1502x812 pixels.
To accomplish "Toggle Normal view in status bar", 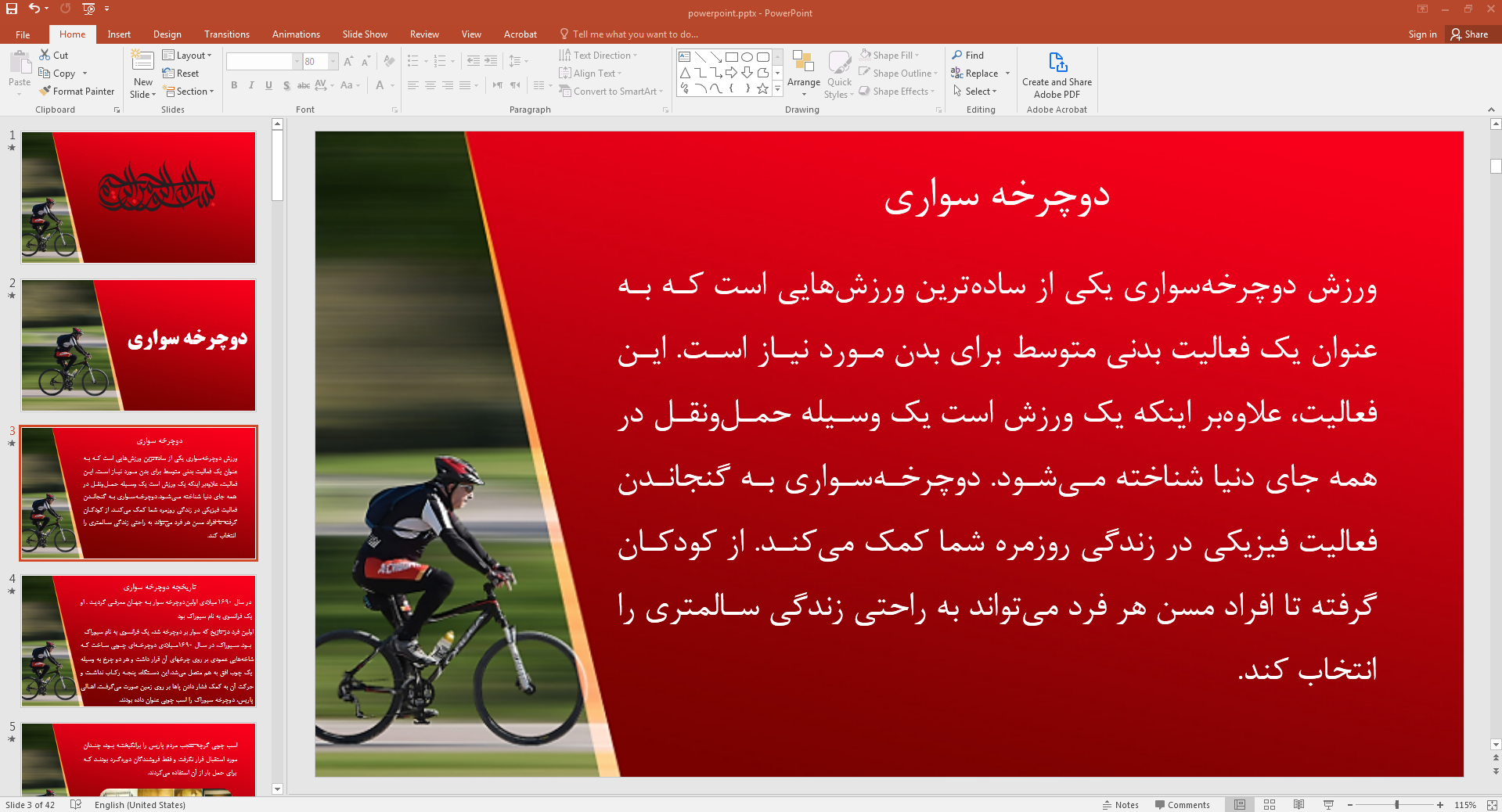I will point(1240,805).
